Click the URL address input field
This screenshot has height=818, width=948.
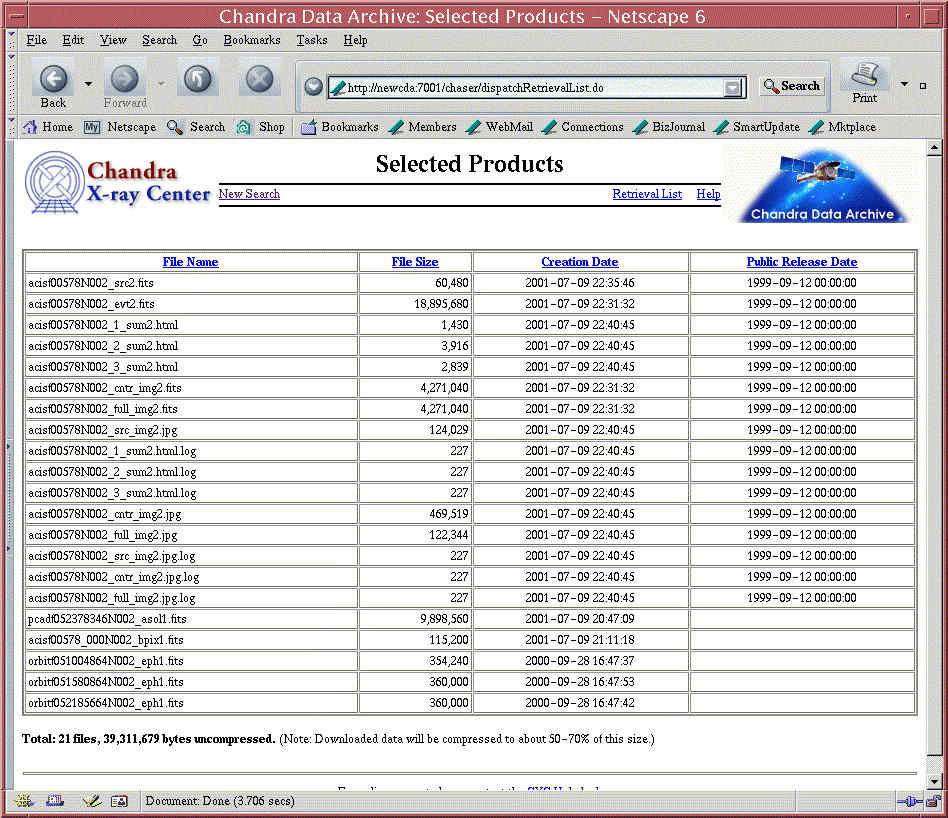pyautogui.click(x=530, y=88)
